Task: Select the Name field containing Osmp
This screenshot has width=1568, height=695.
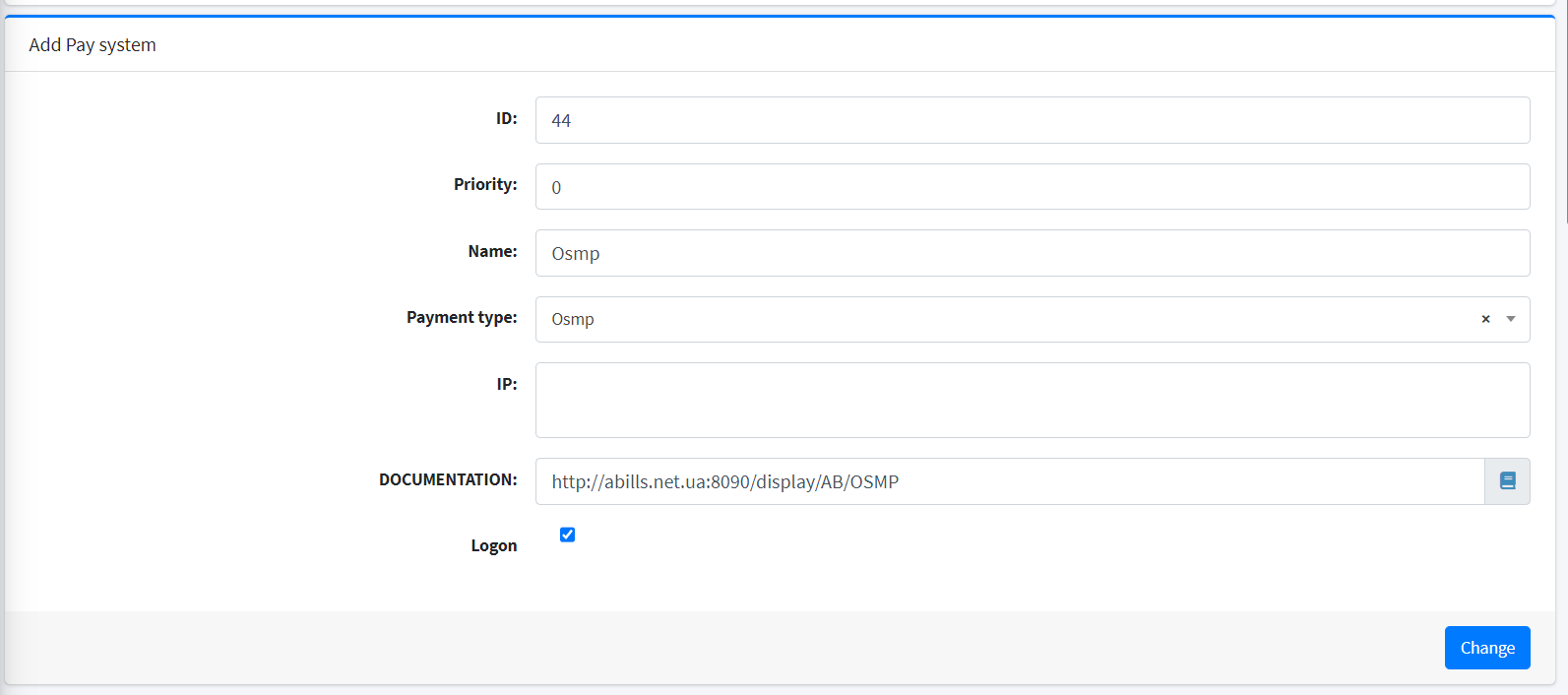Action: coord(1032,253)
